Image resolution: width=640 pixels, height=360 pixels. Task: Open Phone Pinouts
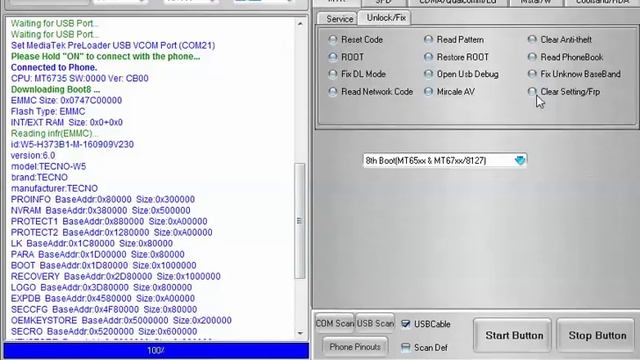click(x=355, y=347)
